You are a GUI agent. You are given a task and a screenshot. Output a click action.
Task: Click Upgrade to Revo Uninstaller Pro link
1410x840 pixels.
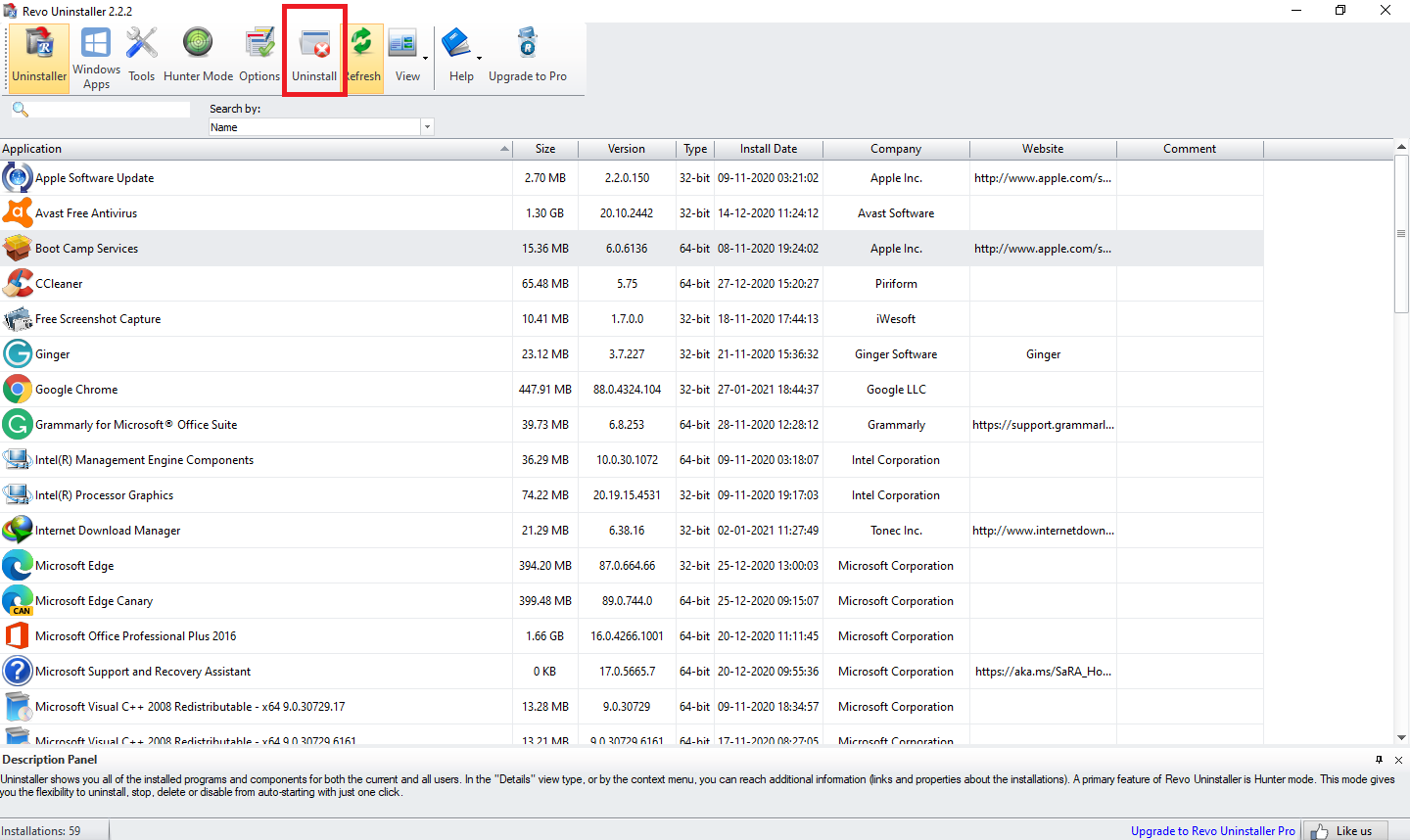[1213, 831]
